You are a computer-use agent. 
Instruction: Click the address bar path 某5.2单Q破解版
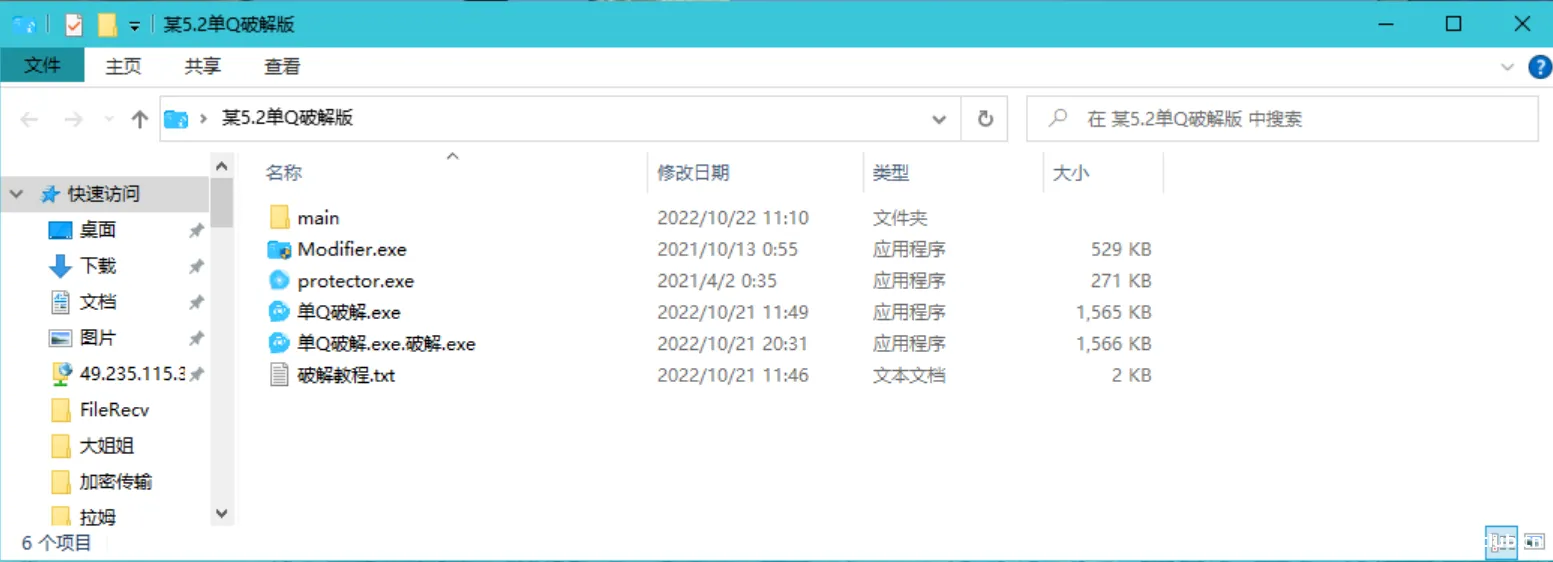click(x=287, y=118)
